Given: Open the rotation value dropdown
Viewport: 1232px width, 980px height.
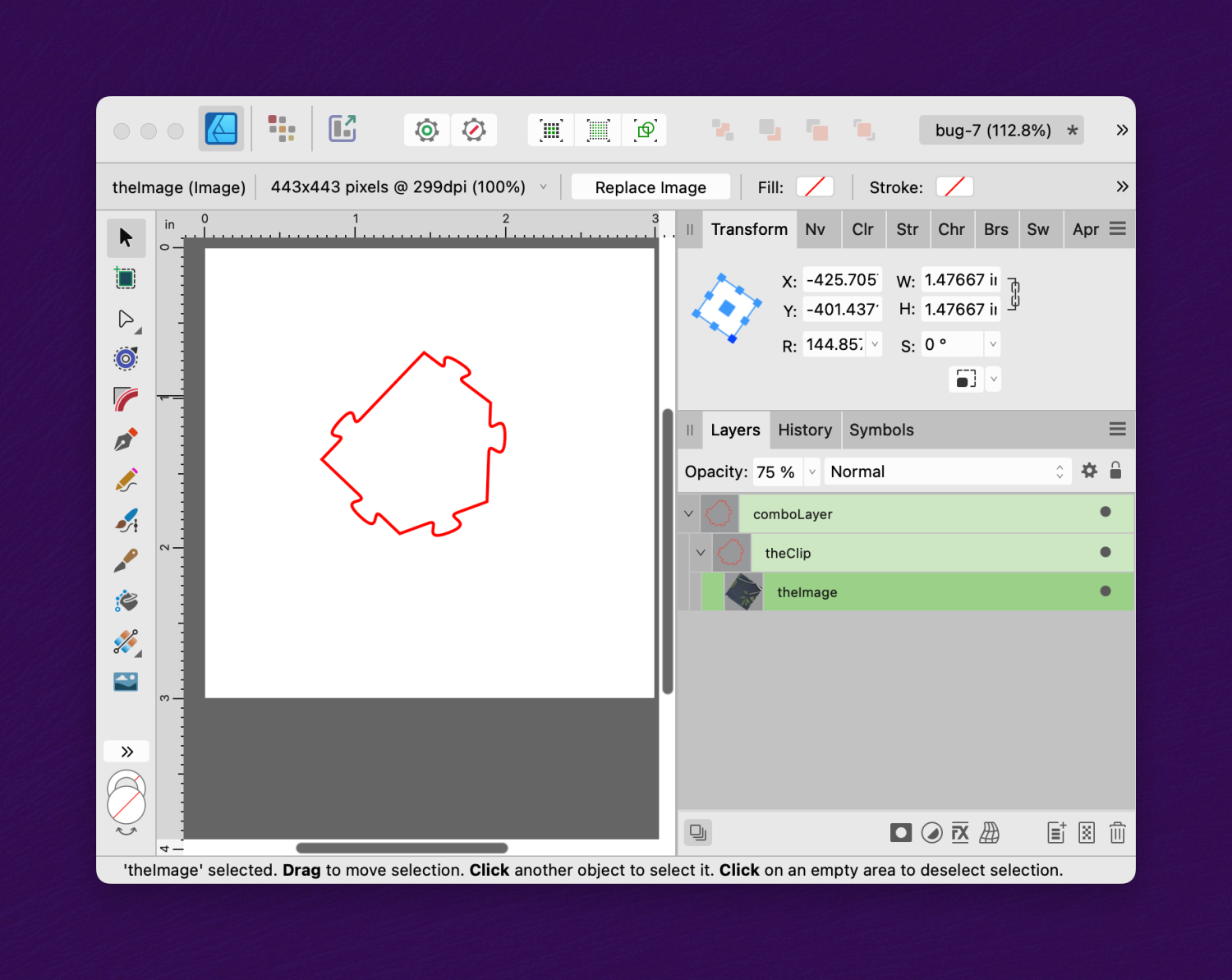Looking at the screenshot, I should (x=875, y=344).
